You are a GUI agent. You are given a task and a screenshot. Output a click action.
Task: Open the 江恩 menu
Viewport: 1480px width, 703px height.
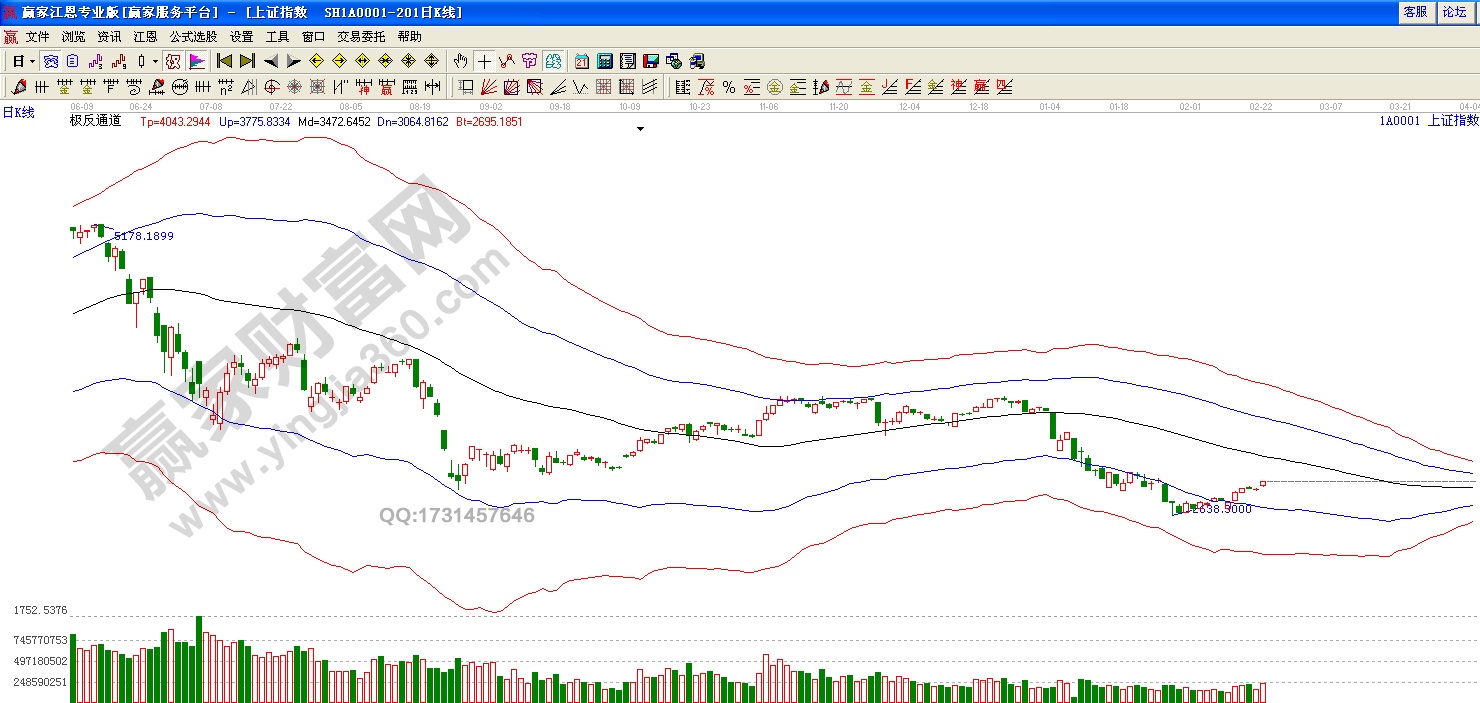145,36
